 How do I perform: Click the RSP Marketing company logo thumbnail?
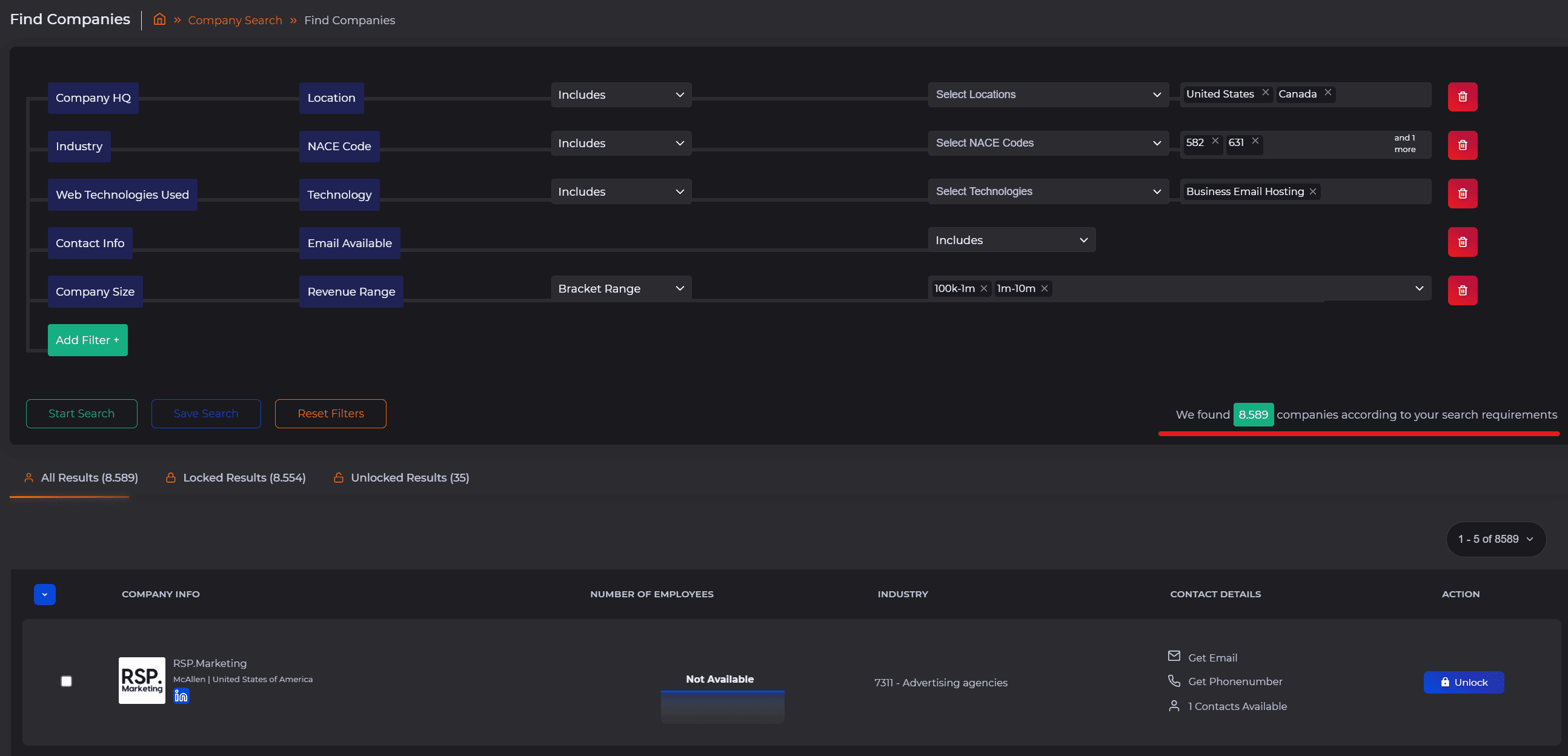pos(142,680)
